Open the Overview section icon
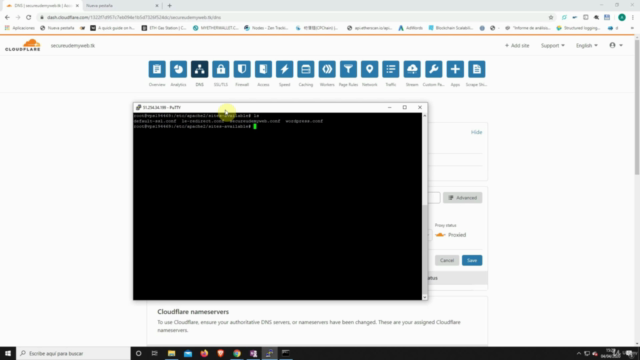 point(157,69)
